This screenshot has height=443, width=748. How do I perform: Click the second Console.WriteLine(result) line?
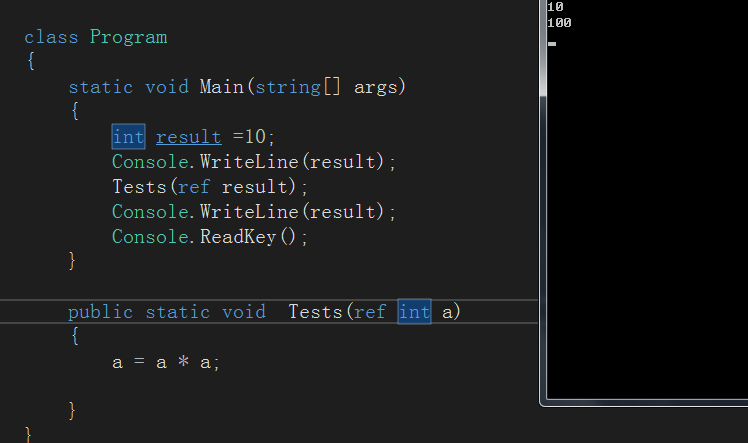click(254, 212)
